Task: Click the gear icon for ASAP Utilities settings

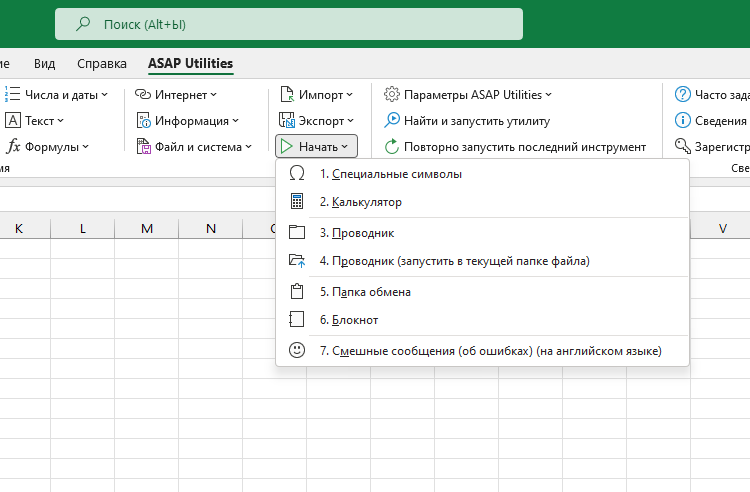Action: coord(392,95)
